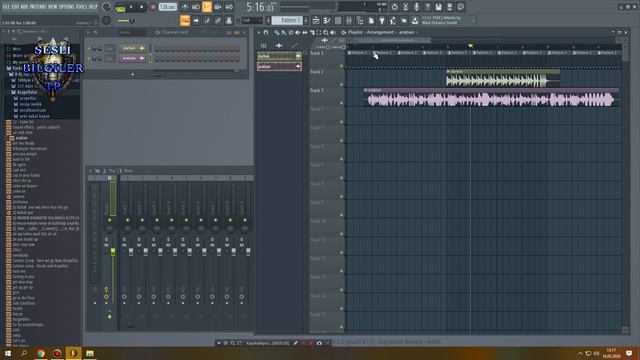Image resolution: width=640 pixels, height=360 pixels.
Task: Open the Audio channel filter dropdown
Action: [x=132, y=32]
